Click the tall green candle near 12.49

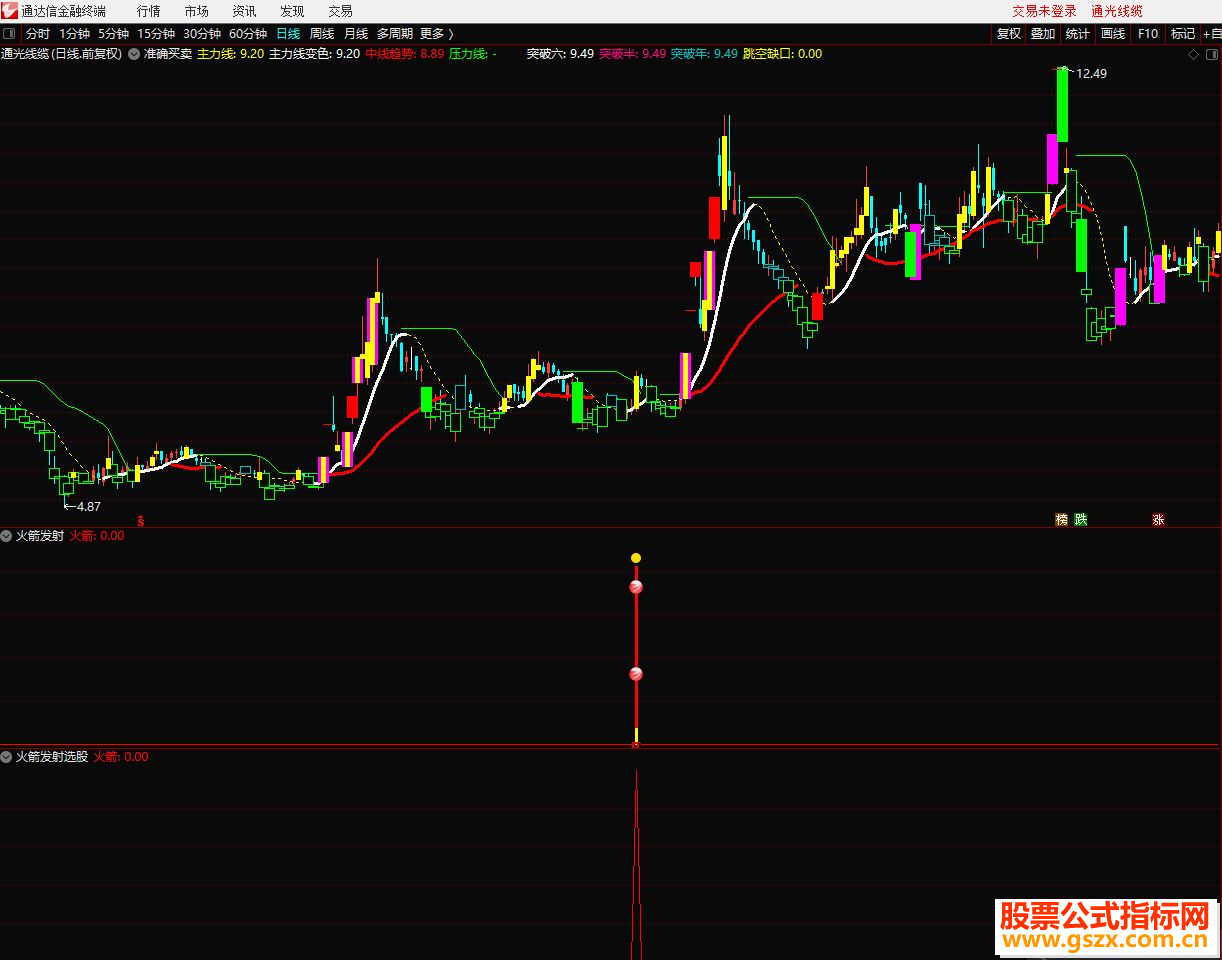pos(1062,104)
